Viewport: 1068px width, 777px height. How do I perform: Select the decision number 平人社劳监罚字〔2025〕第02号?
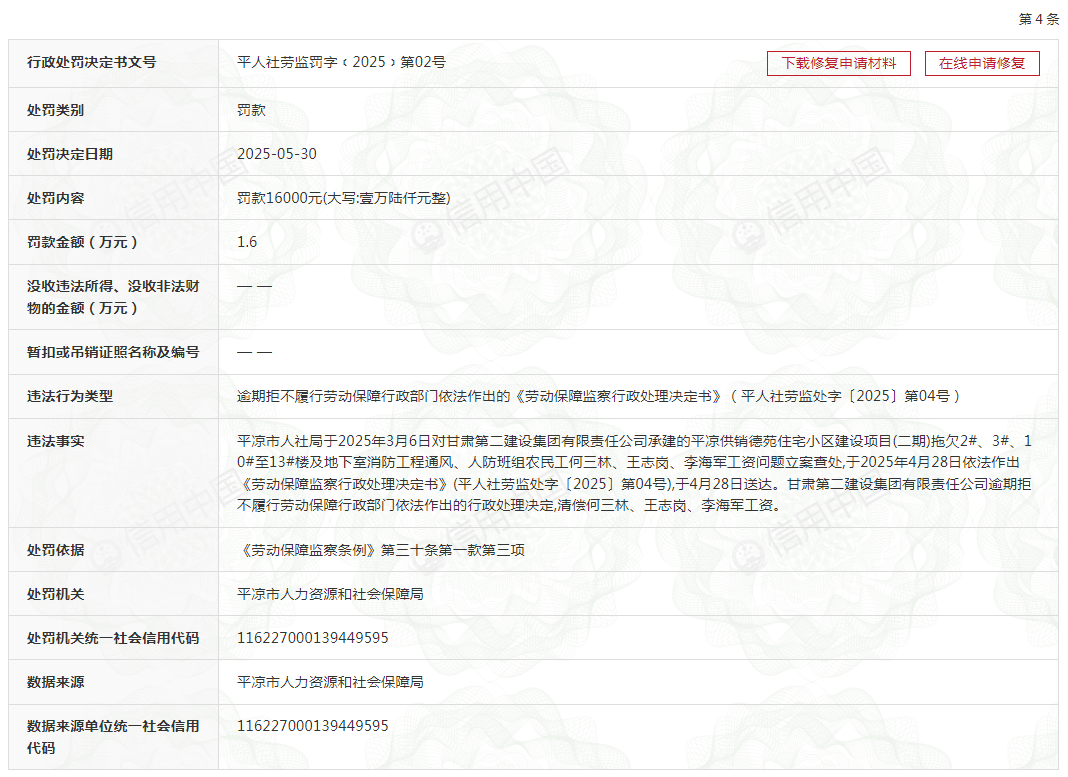coord(341,62)
